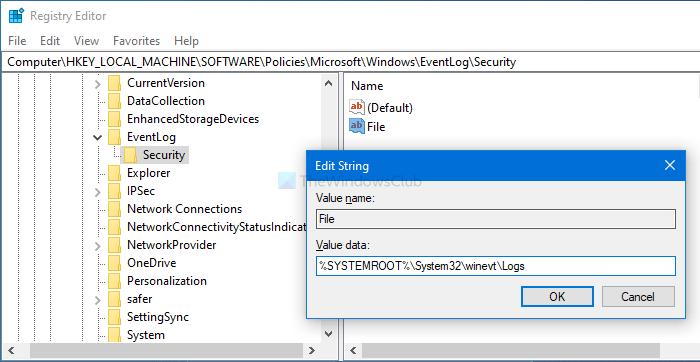
Task: Click the tree pane scroll down arrow
Action: (329, 333)
